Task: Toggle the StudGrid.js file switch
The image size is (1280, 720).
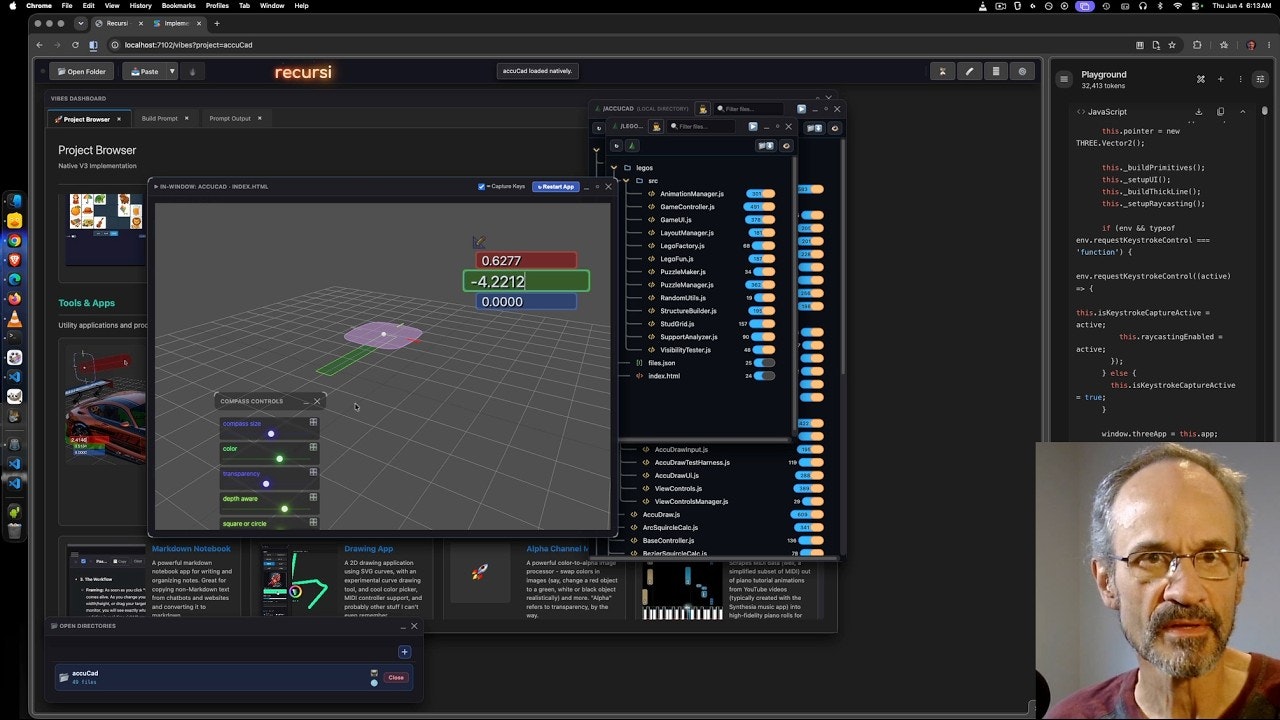Action: (x=764, y=324)
